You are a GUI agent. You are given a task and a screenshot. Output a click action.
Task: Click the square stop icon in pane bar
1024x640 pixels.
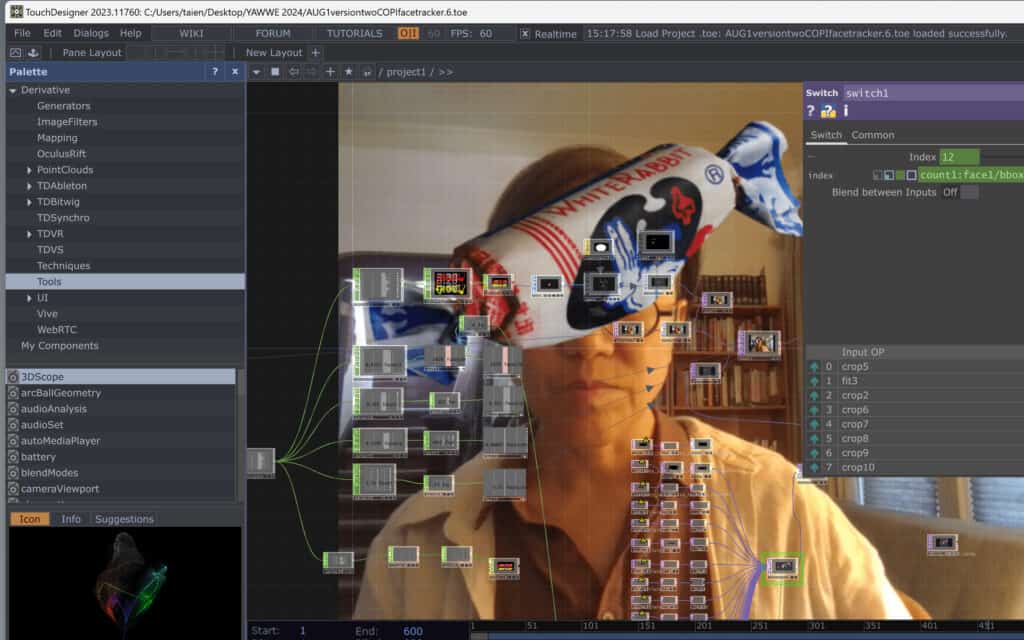(x=275, y=72)
